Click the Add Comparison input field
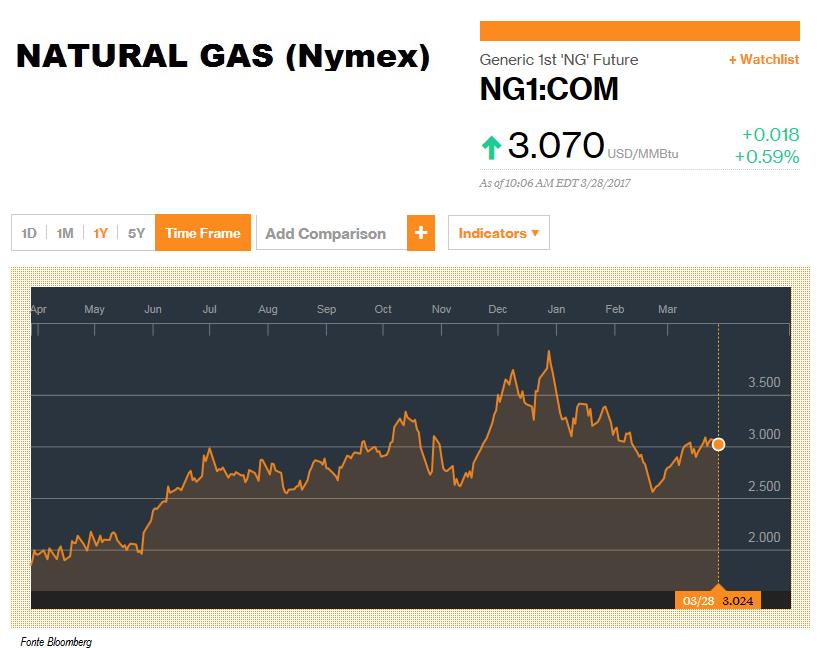835x648 pixels. pyautogui.click(x=331, y=233)
